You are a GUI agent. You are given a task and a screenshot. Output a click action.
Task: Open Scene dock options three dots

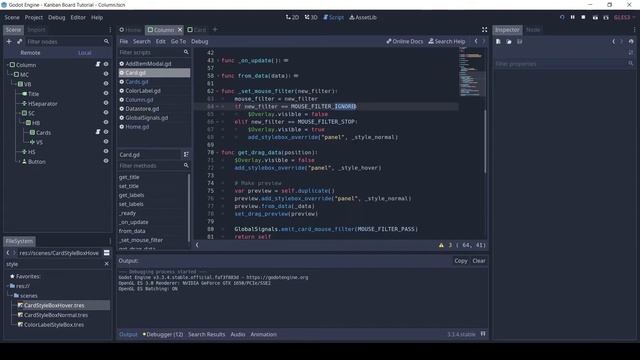110,30
